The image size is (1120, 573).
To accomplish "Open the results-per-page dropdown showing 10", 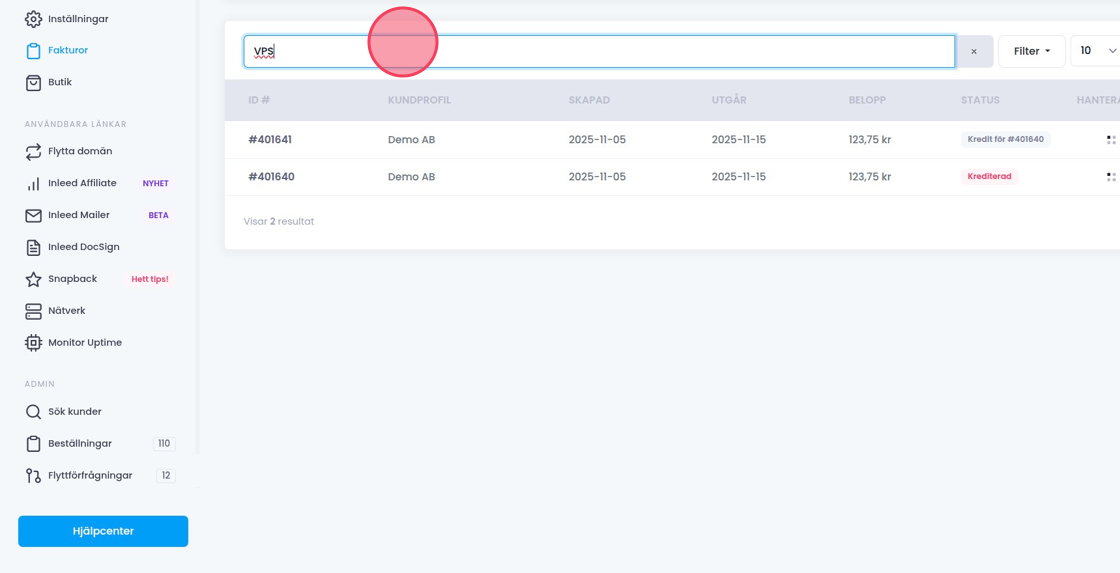I will pos(1096,51).
